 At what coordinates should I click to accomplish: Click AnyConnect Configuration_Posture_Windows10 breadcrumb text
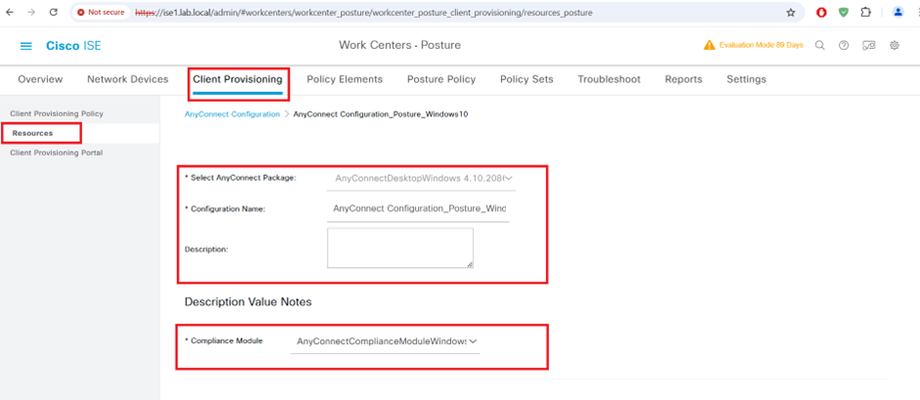380,114
